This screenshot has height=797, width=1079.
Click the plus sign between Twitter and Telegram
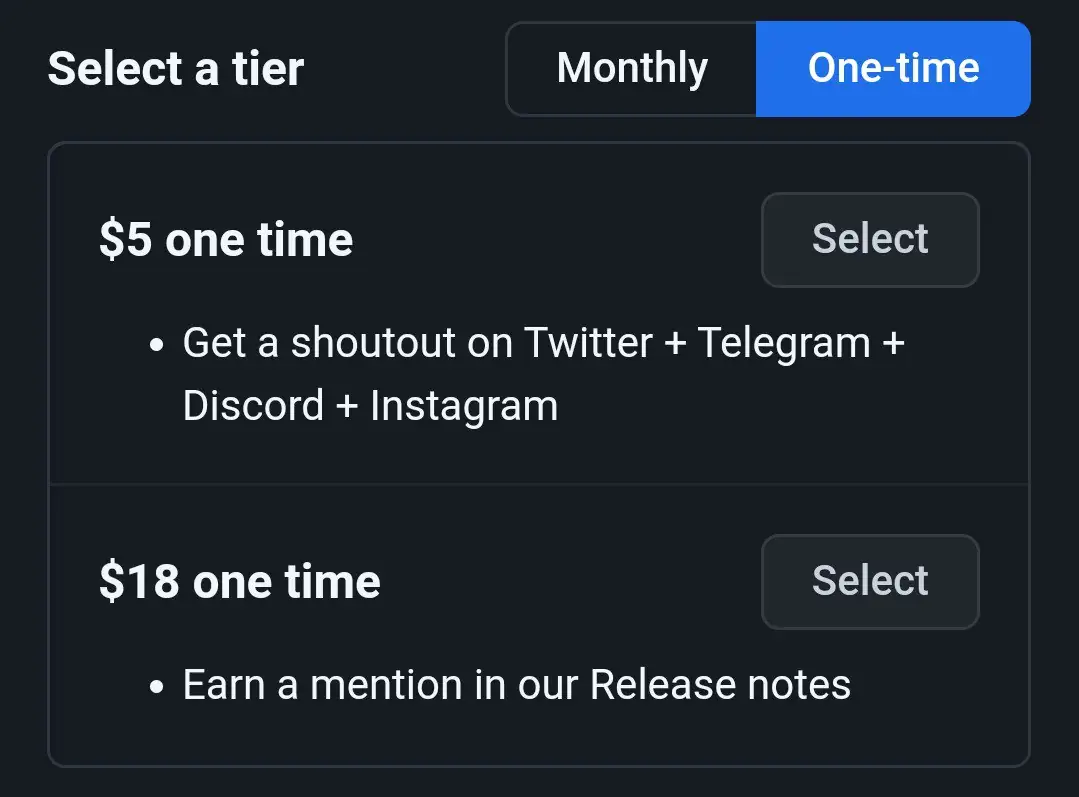click(x=675, y=343)
